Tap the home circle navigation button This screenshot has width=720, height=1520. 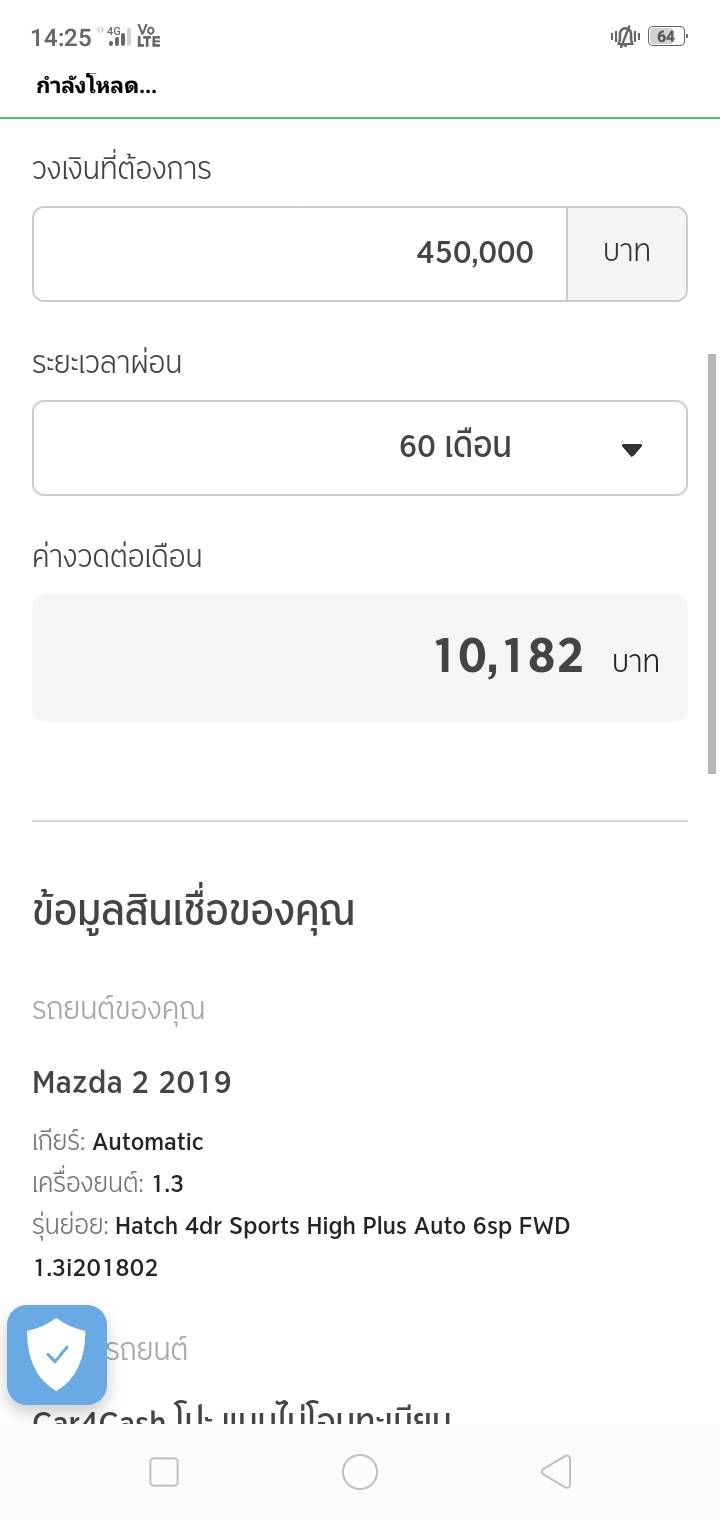359,1472
